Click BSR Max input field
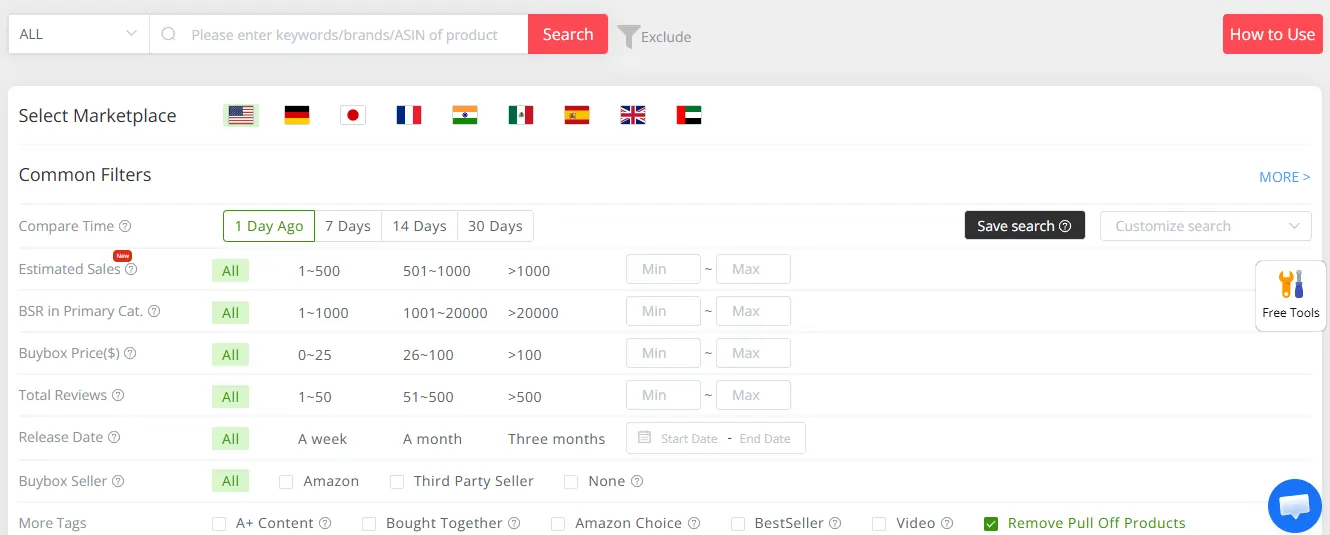Viewport: 1330px width, 535px height. (x=753, y=311)
